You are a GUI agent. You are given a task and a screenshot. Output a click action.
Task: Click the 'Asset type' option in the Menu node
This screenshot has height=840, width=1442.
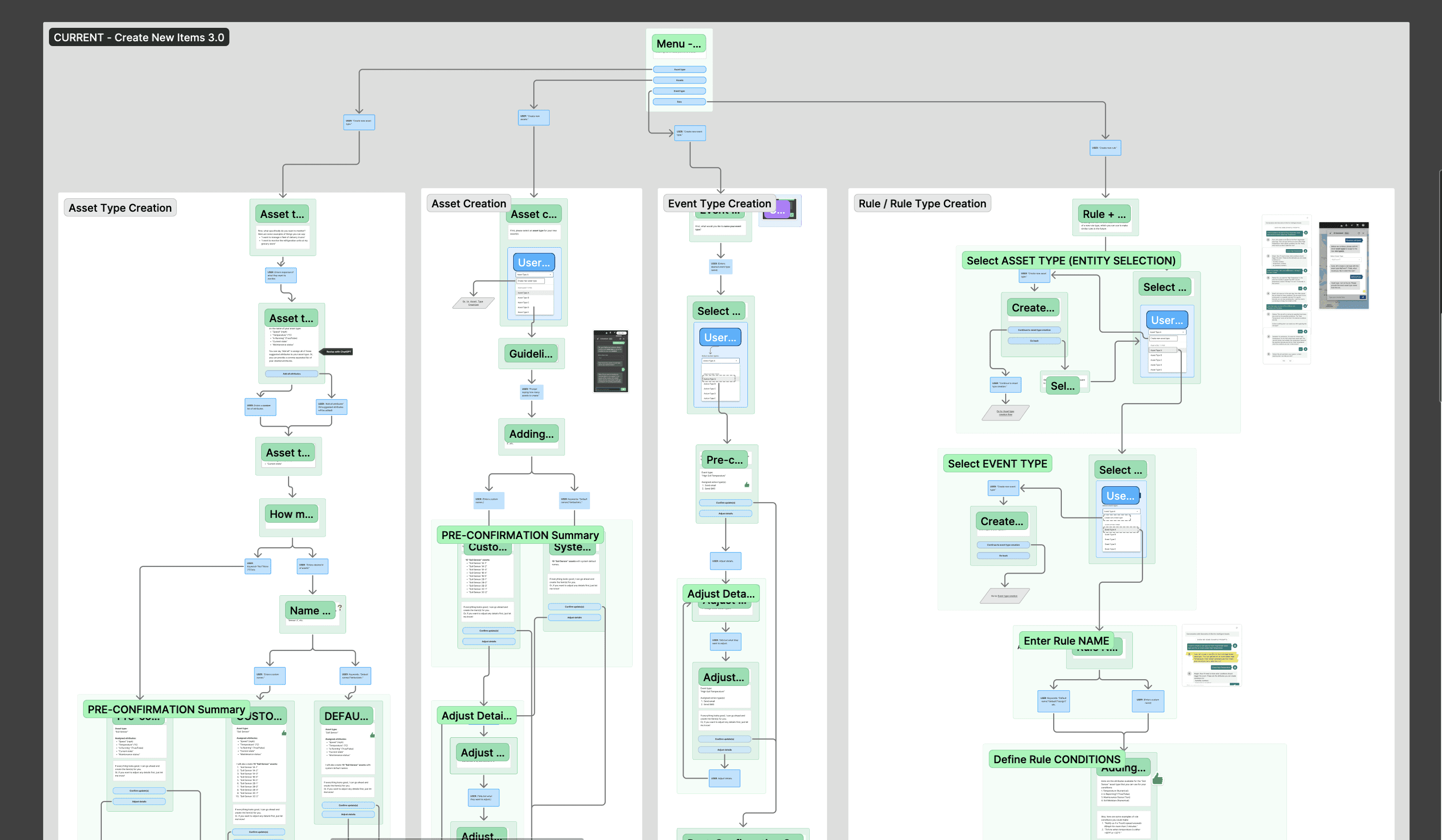click(679, 70)
